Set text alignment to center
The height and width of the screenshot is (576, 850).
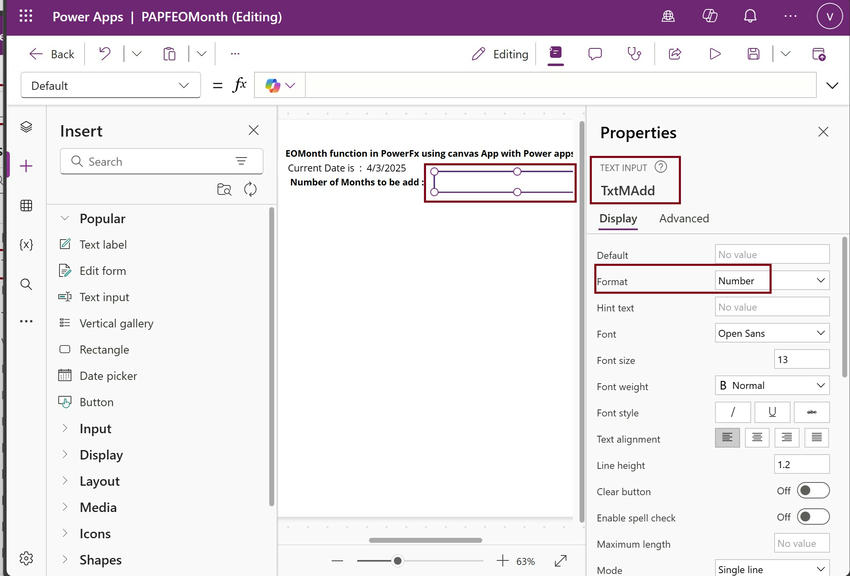click(757, 437)
